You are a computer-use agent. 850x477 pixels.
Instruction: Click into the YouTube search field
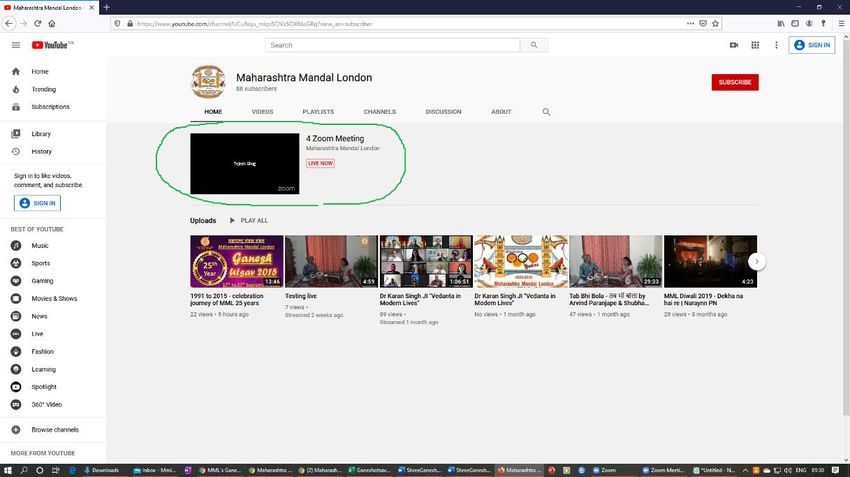[392, 45]
